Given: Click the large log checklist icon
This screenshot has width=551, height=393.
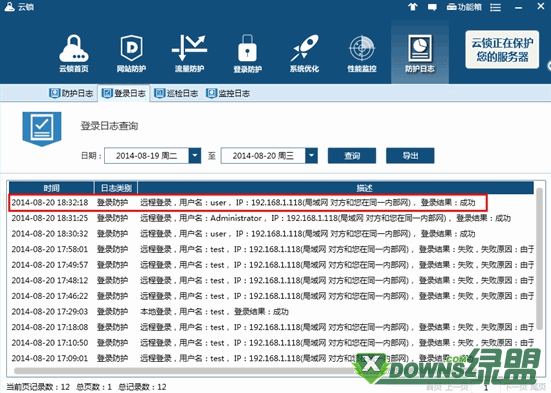Looking at the screenshot, I should pyautogui.click(x=42, y=129).
